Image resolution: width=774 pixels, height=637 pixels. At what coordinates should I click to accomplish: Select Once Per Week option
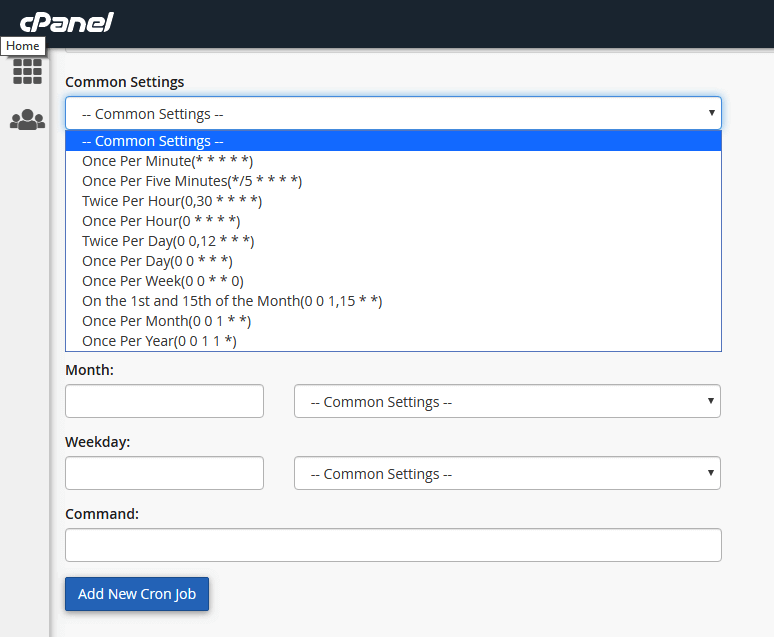393,281
